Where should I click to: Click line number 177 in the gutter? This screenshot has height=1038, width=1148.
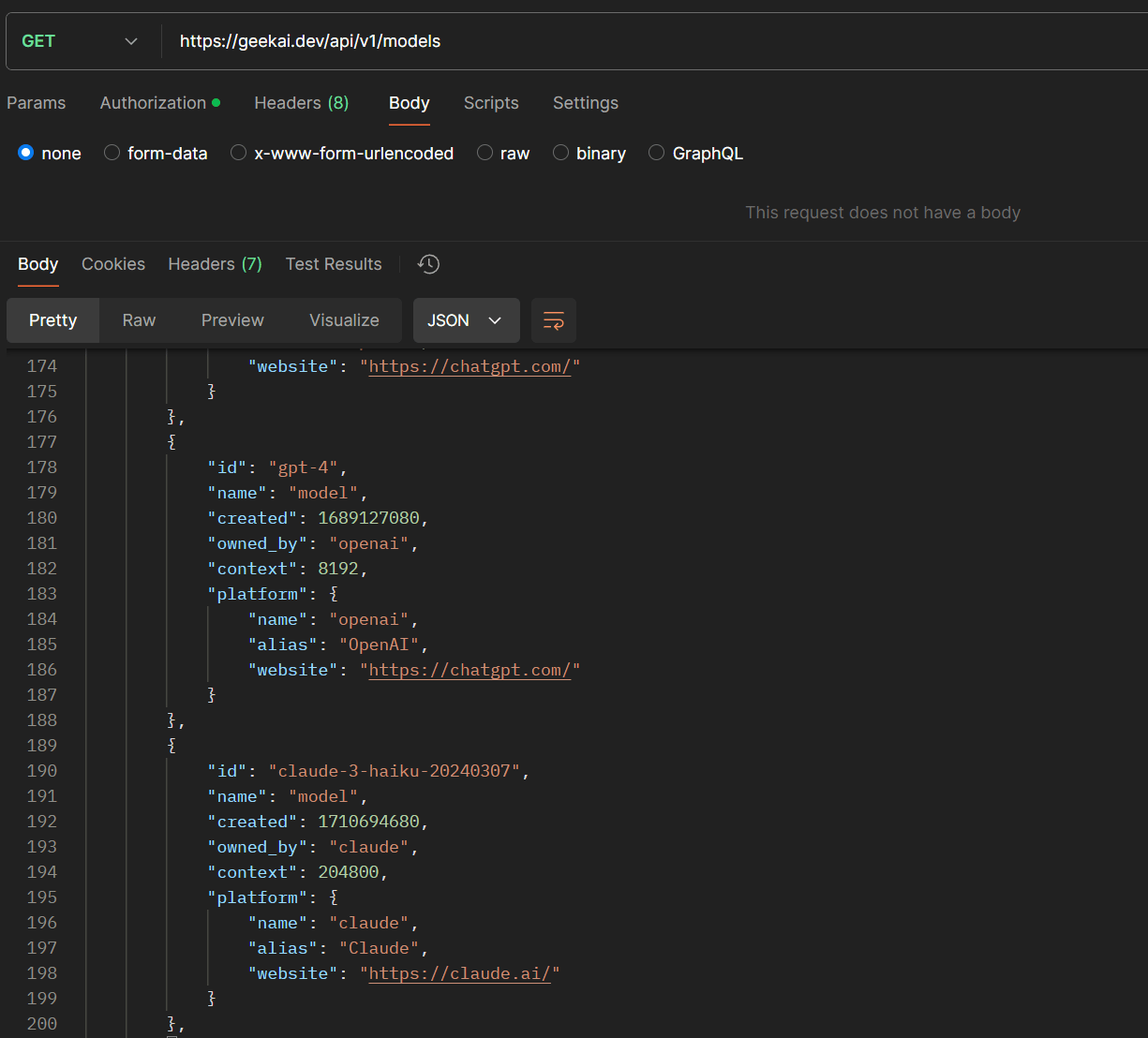(x=42, y=442)
